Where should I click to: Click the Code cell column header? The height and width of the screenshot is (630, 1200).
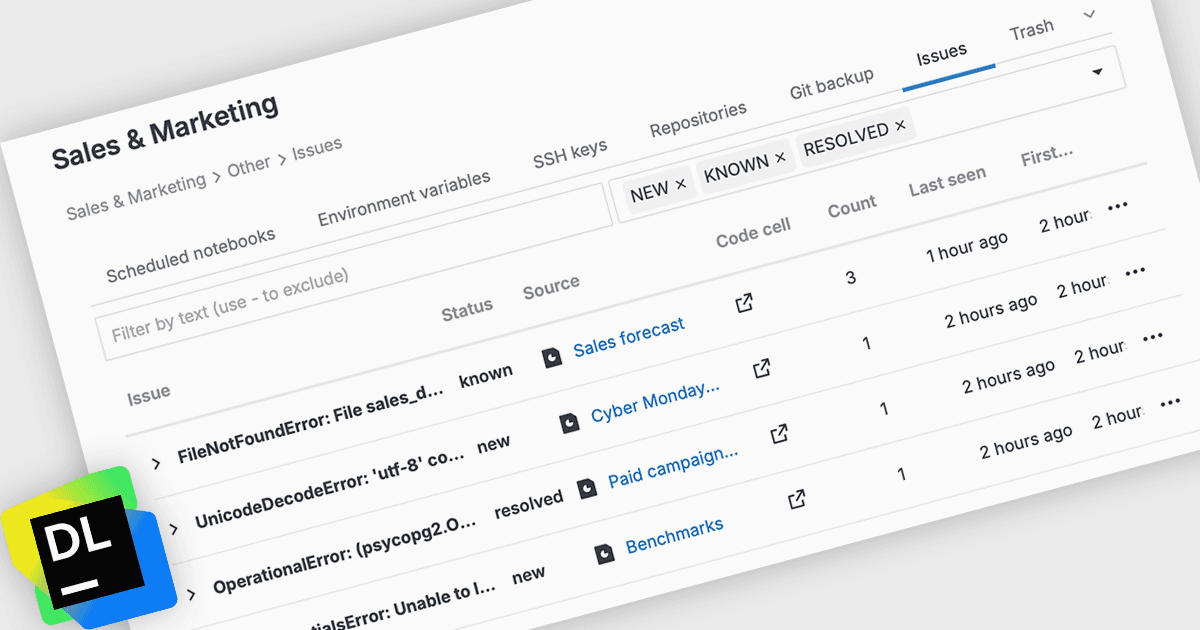coord(753,234)
